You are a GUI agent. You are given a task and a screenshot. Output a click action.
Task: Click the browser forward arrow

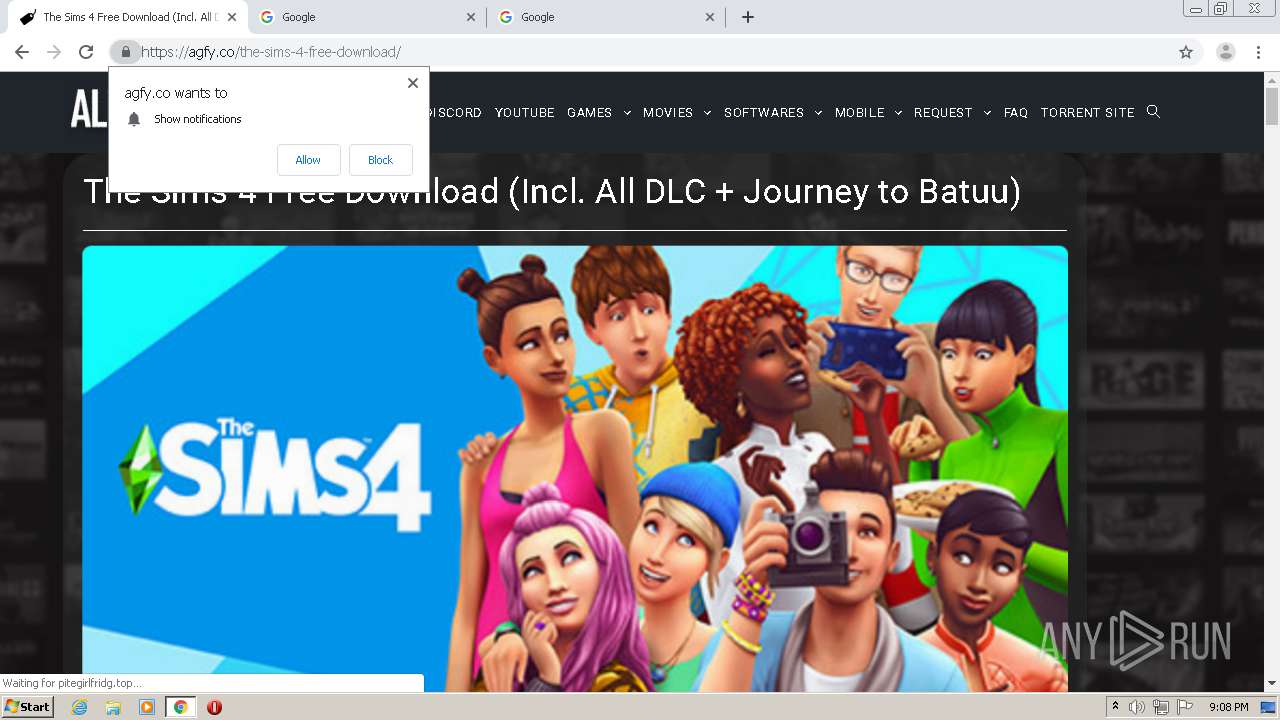(54, 52)
